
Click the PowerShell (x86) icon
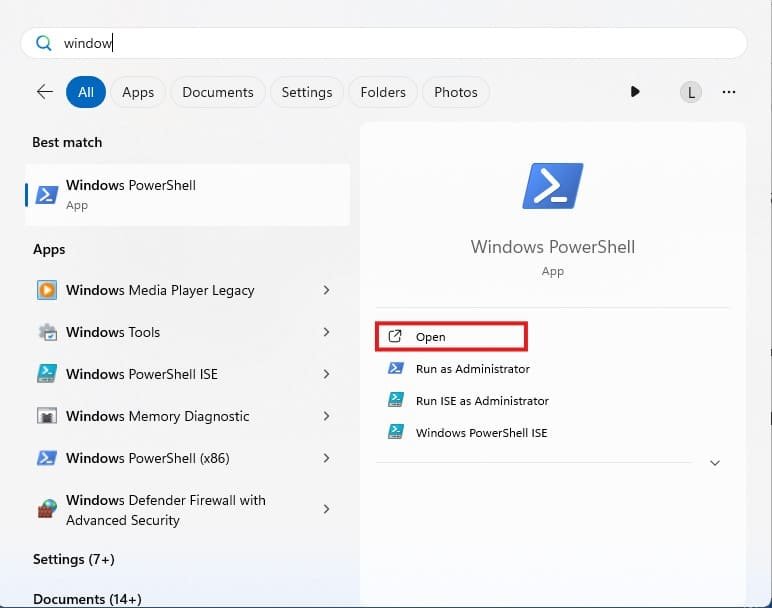(47, 458)
